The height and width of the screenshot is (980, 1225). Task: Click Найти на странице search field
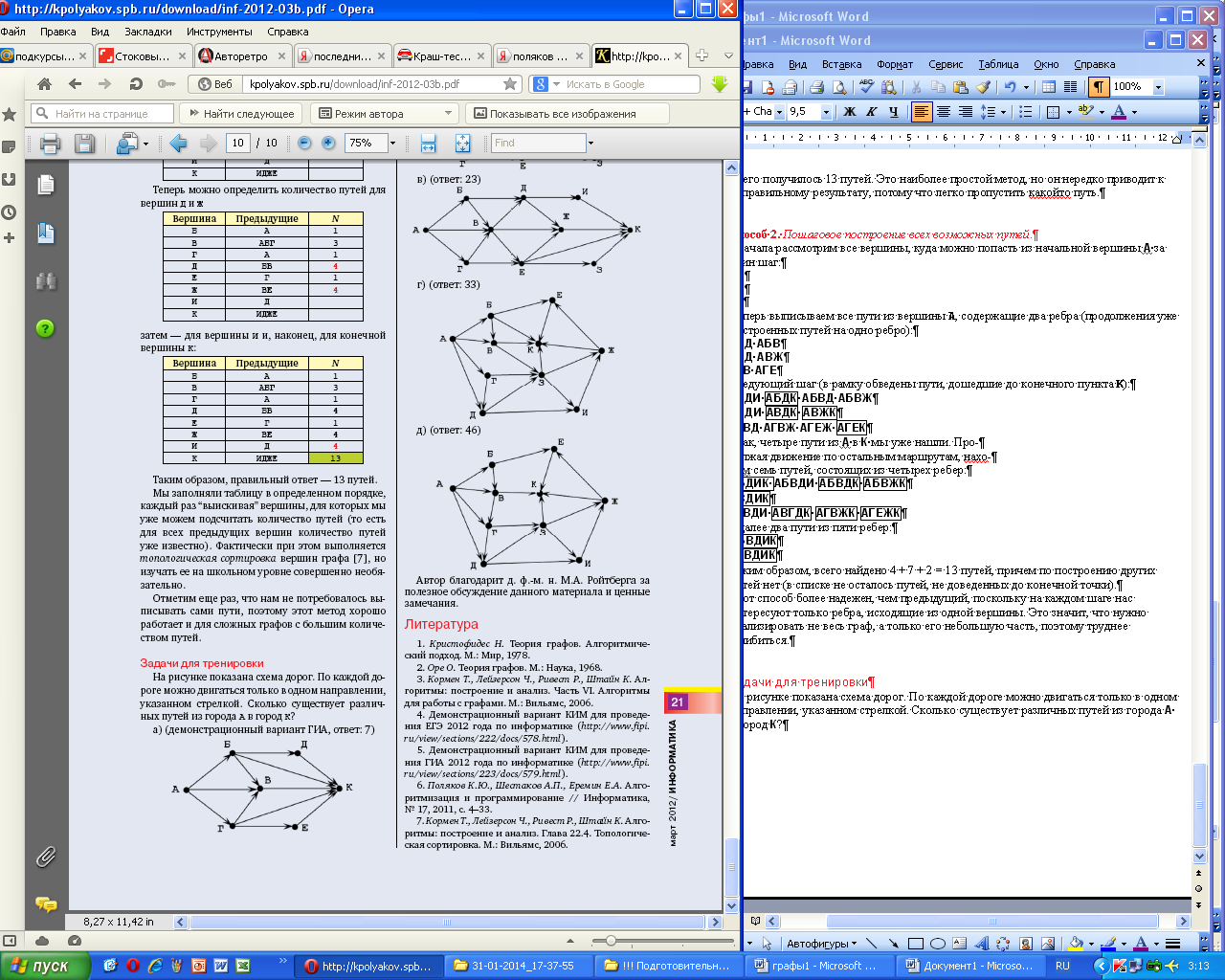coord(102,114)
